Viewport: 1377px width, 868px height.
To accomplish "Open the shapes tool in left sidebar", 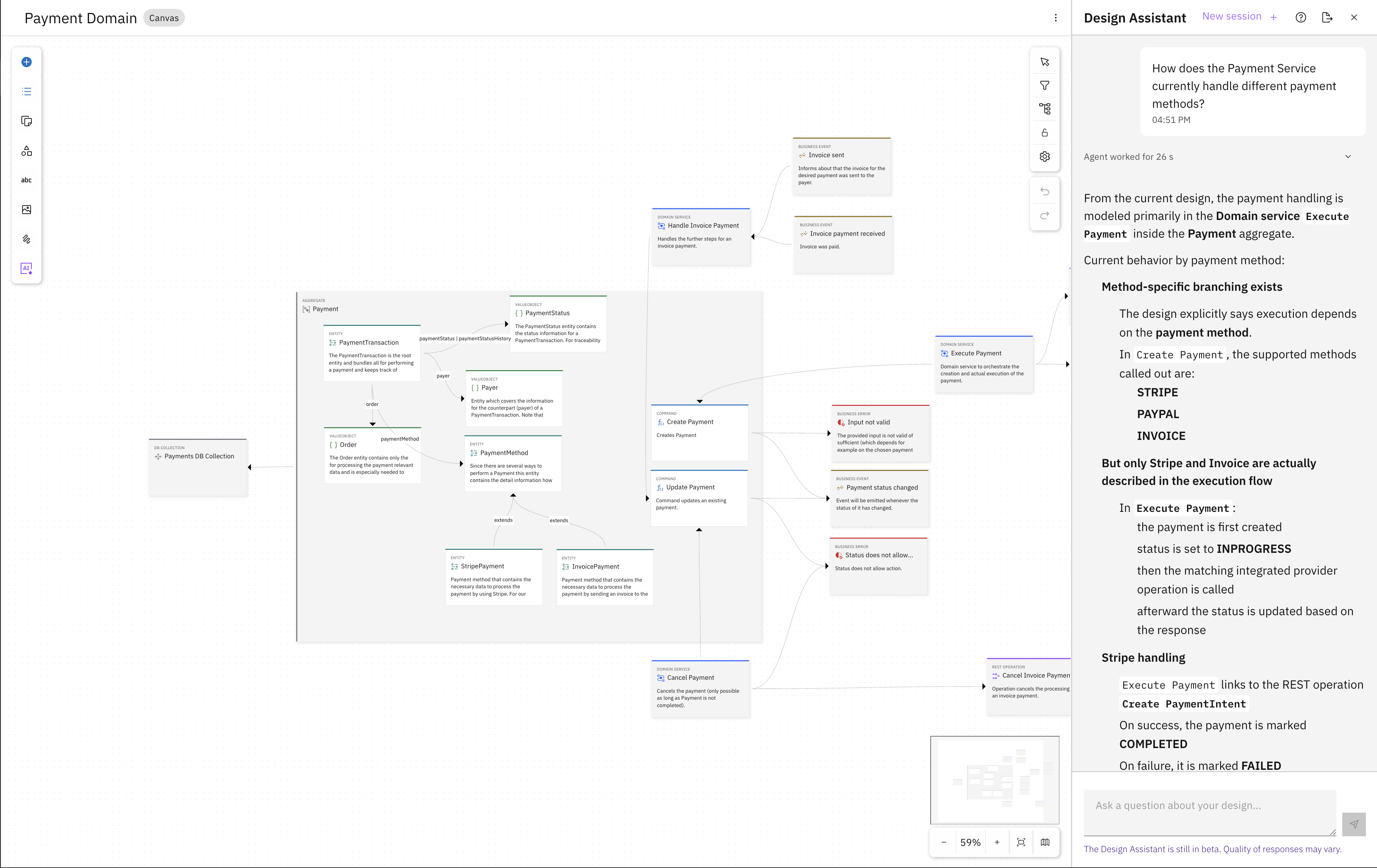I will click(x=26, y=151).
